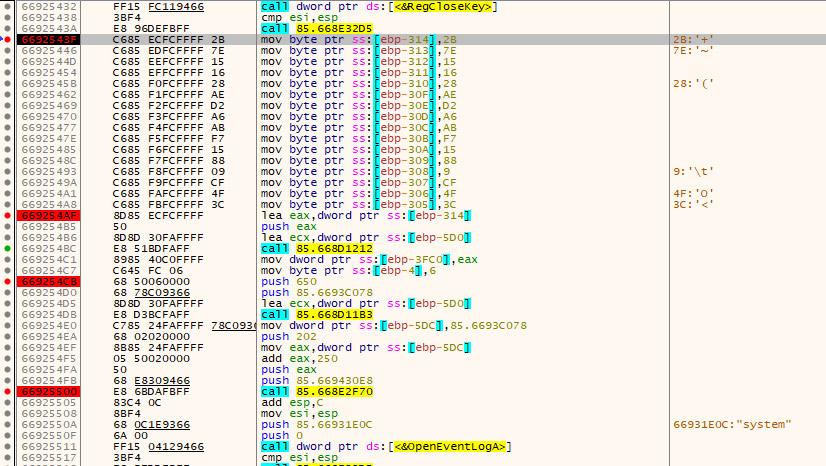826x466 pixels.
Task: Select the push 85.66931E0C instruction
Action: (x=317, y=424)
